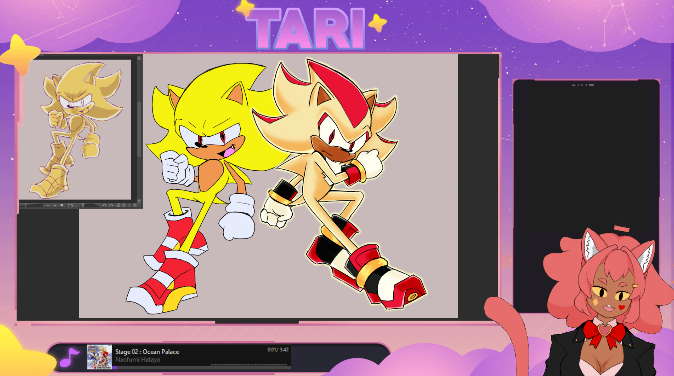674x376 pixels.
Task: Click the sub view scroll-up arrow
Action: 139,58
